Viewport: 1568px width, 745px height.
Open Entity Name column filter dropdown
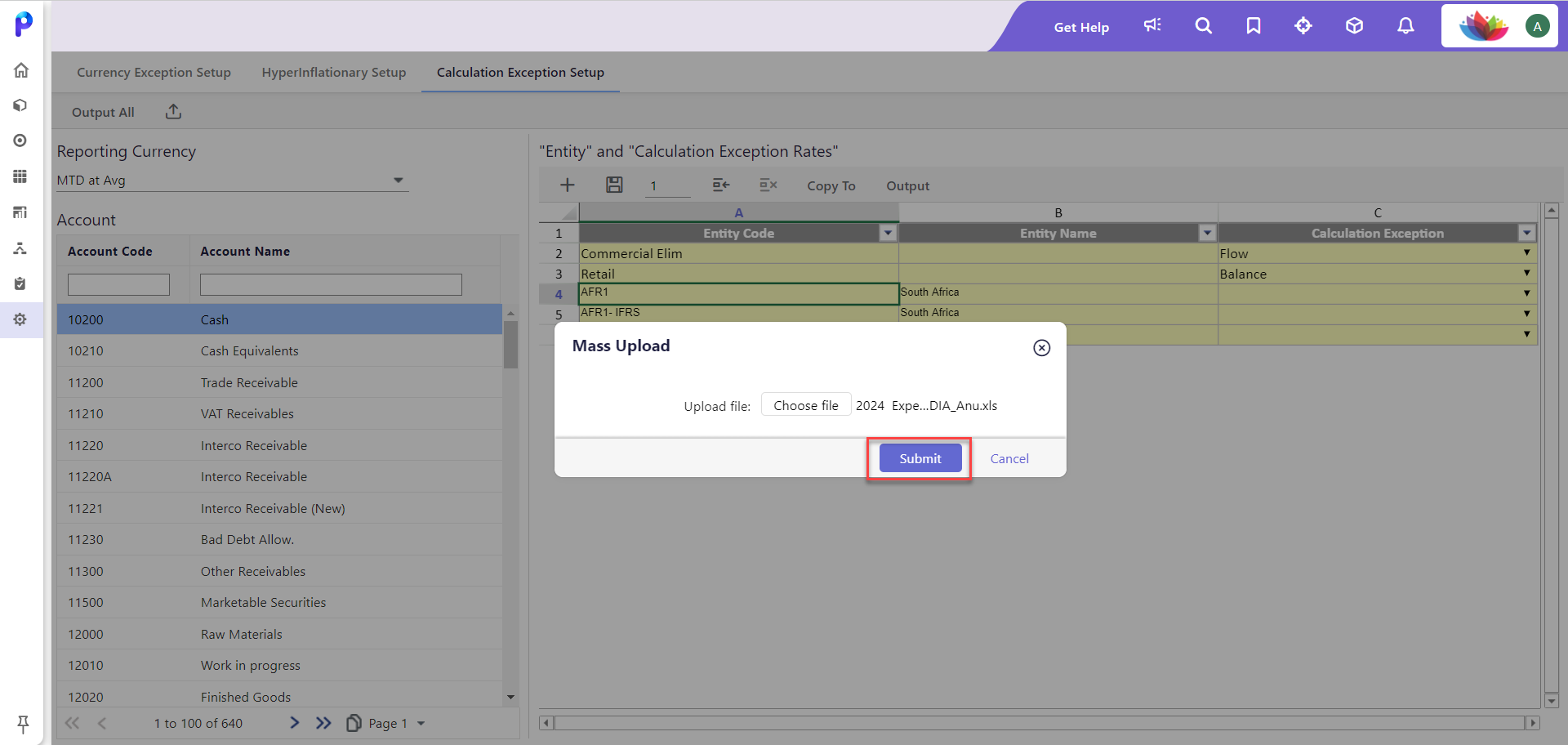[1207, 234]
